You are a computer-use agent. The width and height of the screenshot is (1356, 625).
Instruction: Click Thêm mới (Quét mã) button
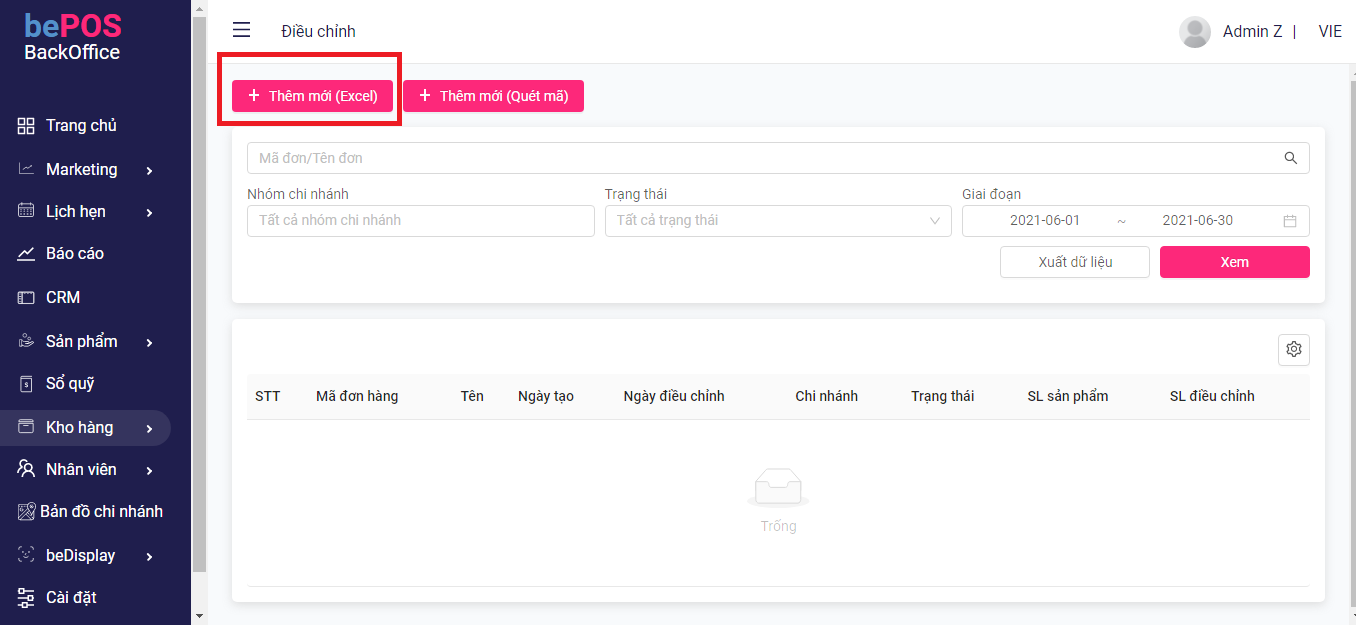coord(493,96)
